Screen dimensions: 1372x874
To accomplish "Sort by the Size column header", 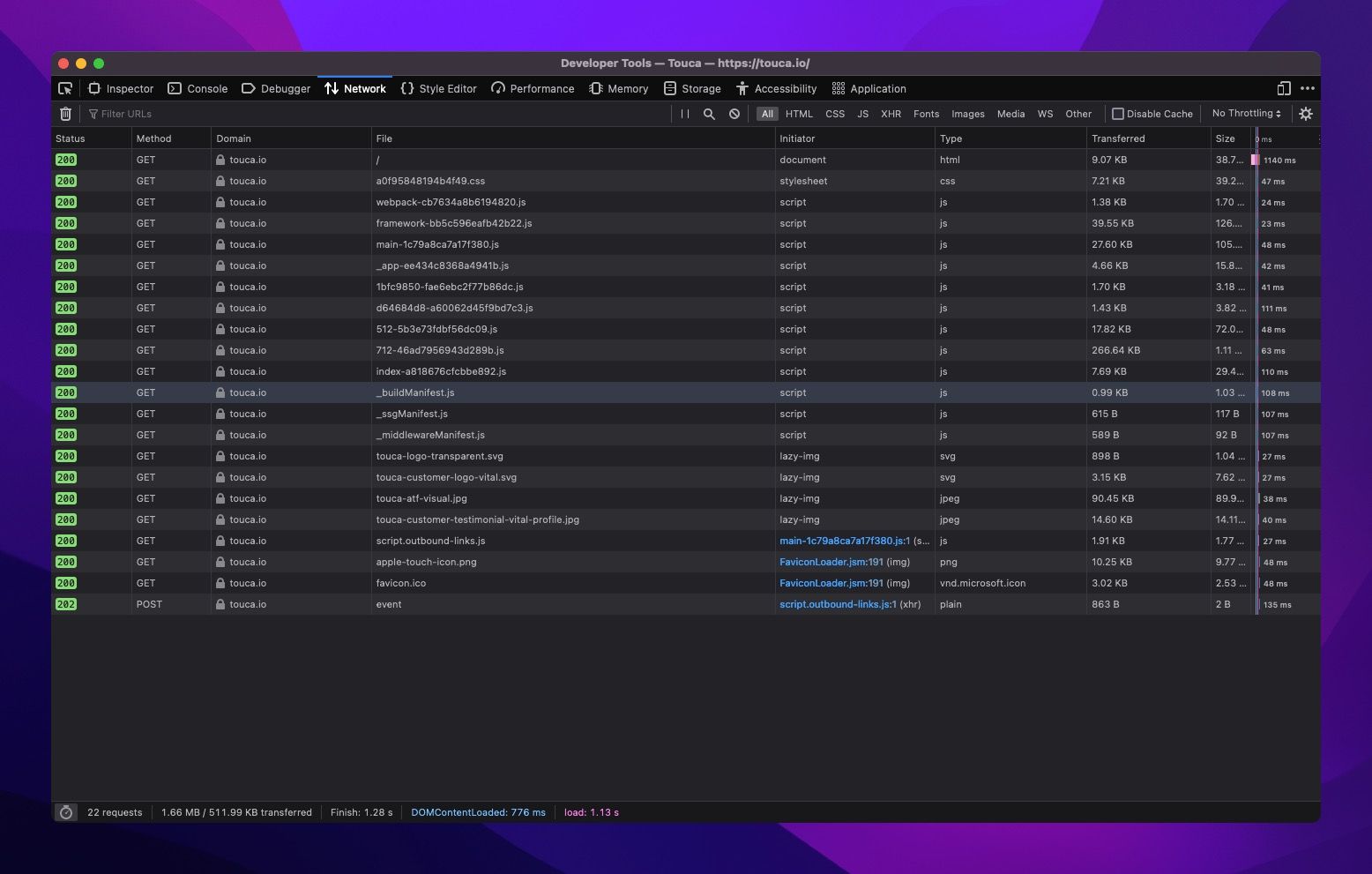I will click(x=1230, y=138).
